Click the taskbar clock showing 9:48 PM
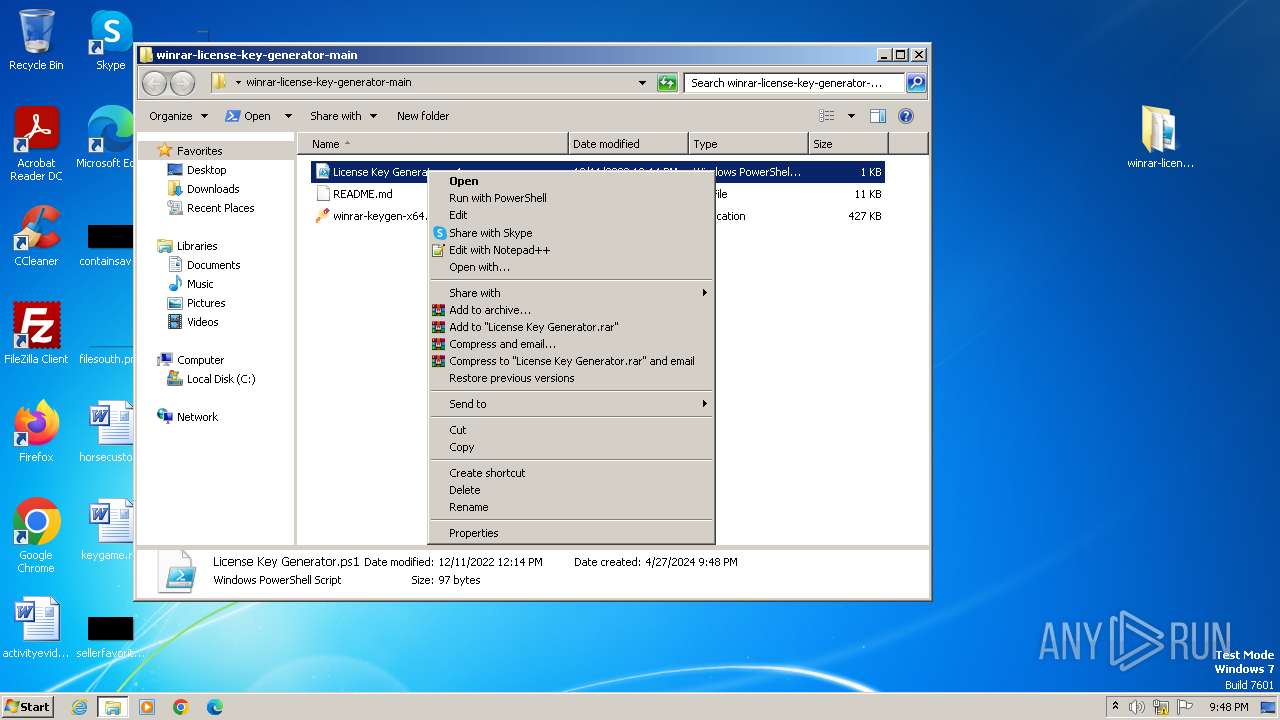 [x=1228, y=707]
